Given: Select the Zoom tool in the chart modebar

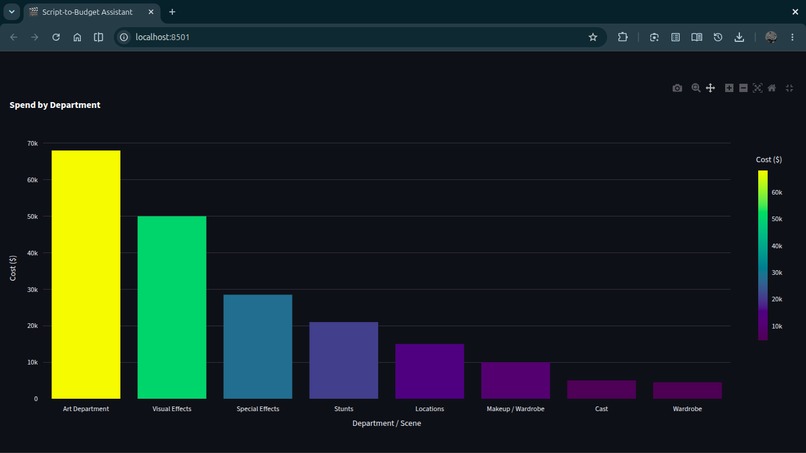Looking at the screenshot, I should coord(695,88).
